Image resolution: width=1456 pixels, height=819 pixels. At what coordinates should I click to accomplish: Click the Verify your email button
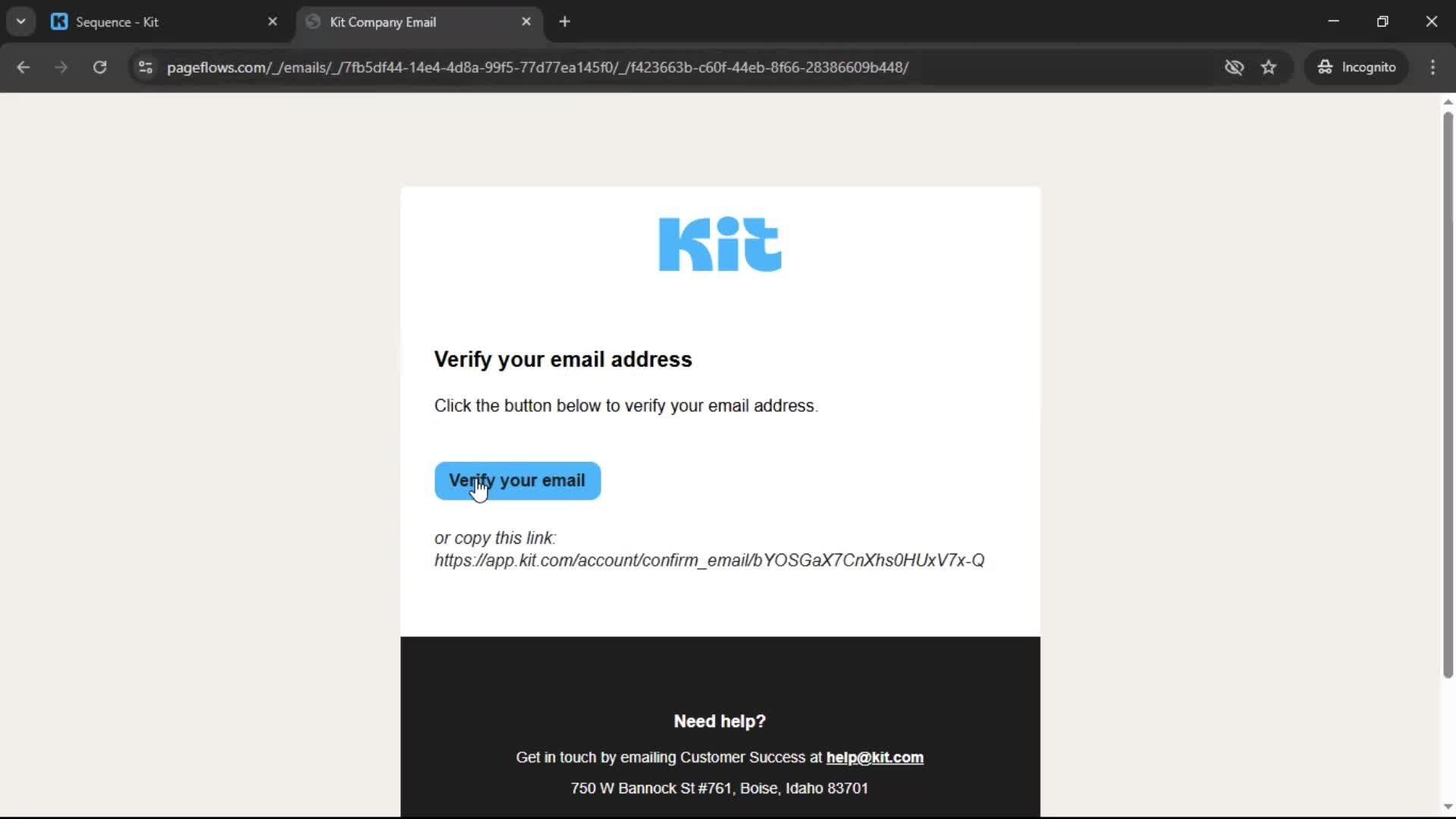517,481
